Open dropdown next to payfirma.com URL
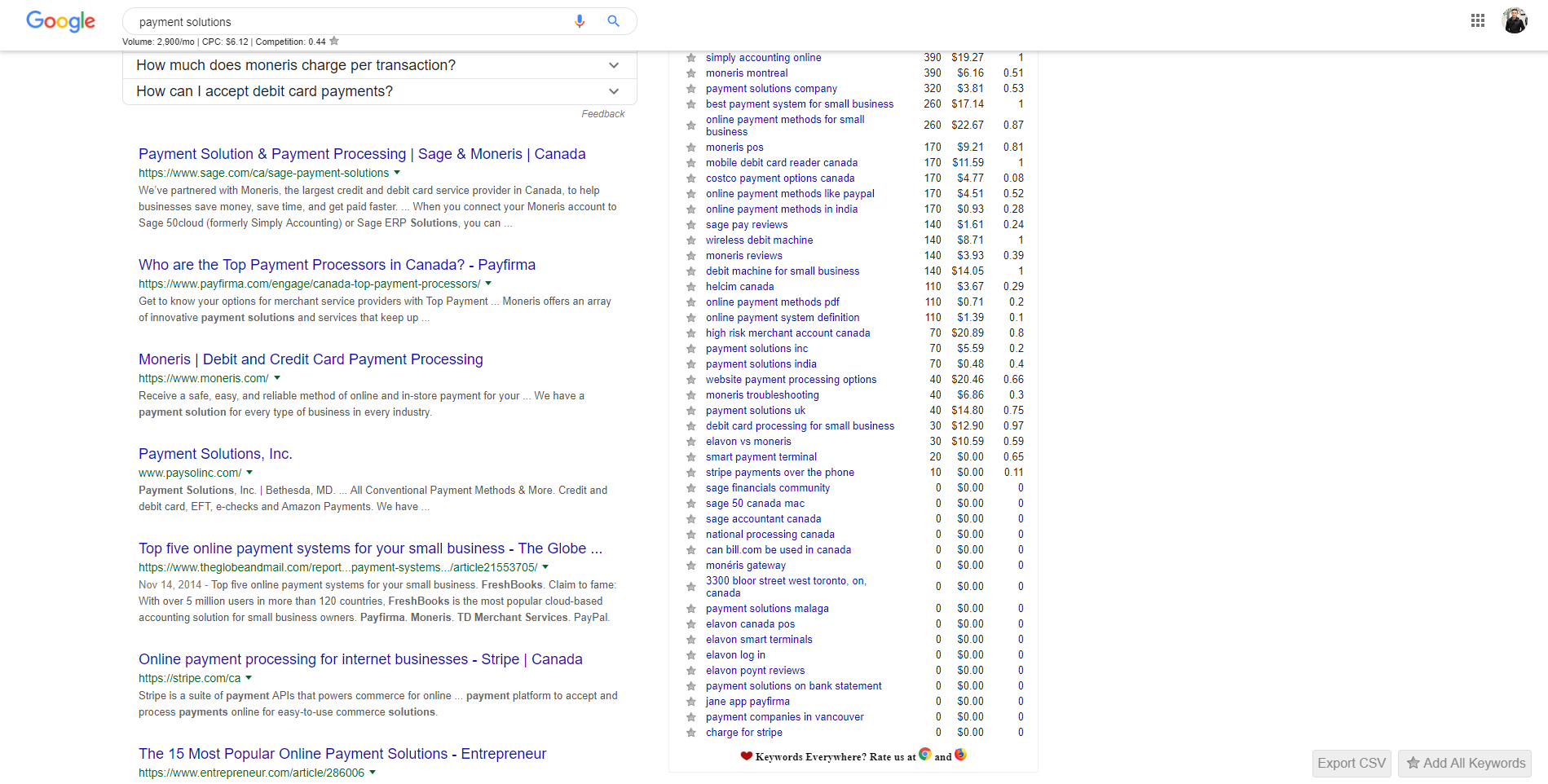Image resolution: width=1548 pixels, height=784 pixels. click(488, 284)
